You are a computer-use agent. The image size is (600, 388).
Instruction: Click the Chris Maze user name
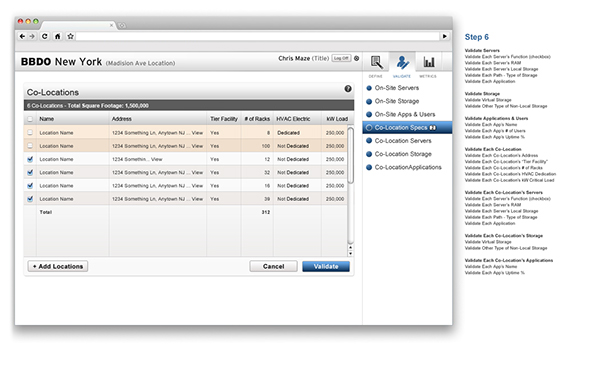pos(294,58)
